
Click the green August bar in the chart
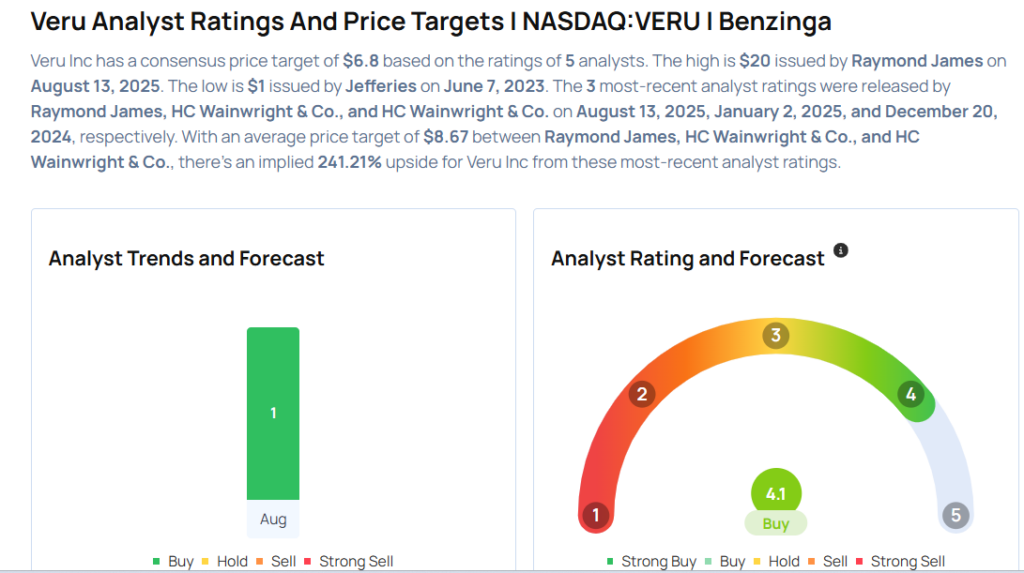[273, 413]
